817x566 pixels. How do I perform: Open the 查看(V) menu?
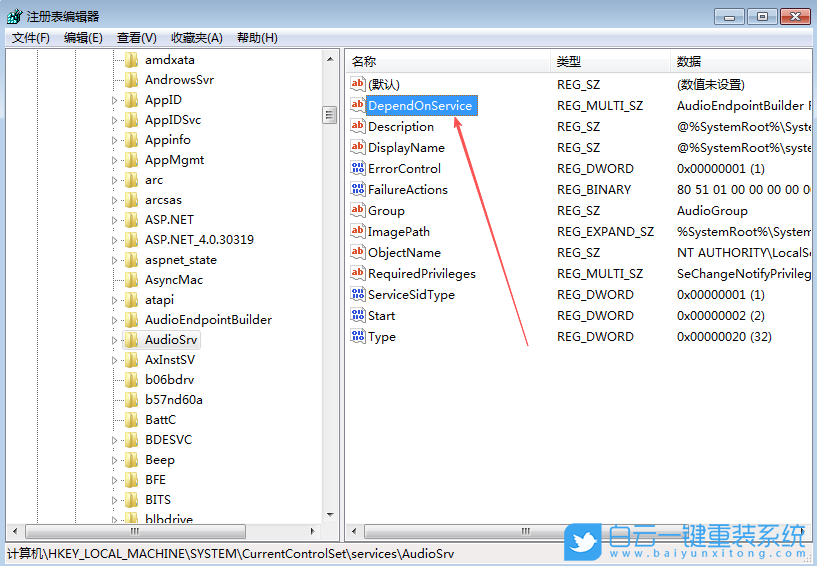click(137, 38)
